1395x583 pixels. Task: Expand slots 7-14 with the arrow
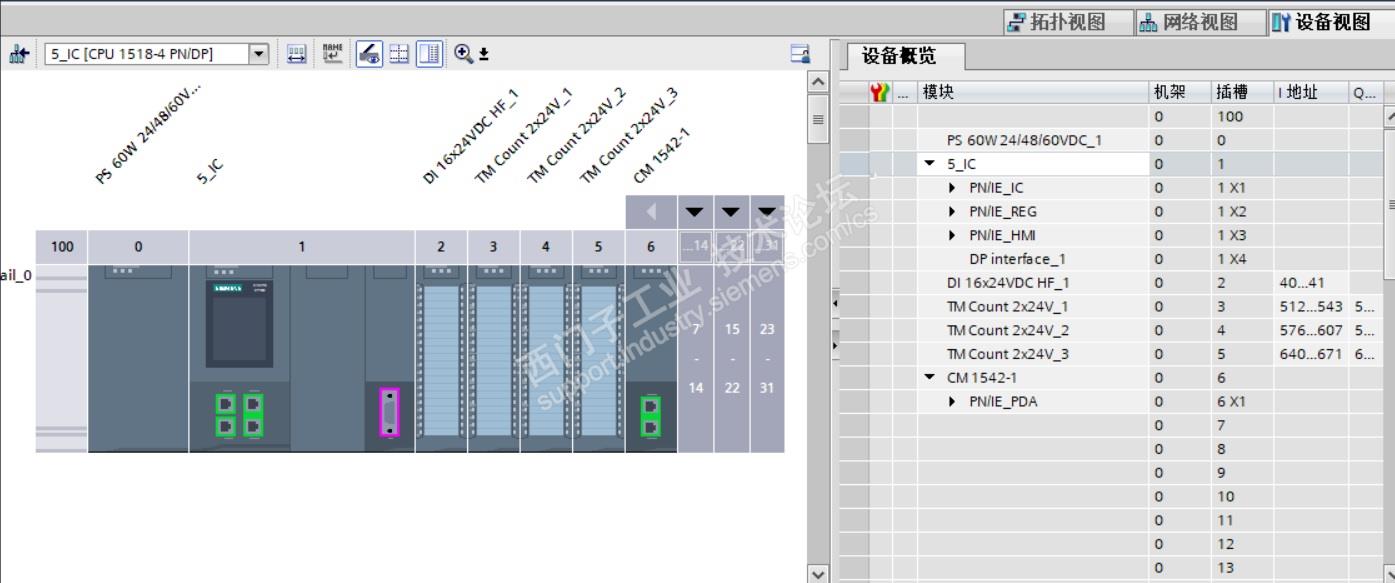tap(696, 212)
